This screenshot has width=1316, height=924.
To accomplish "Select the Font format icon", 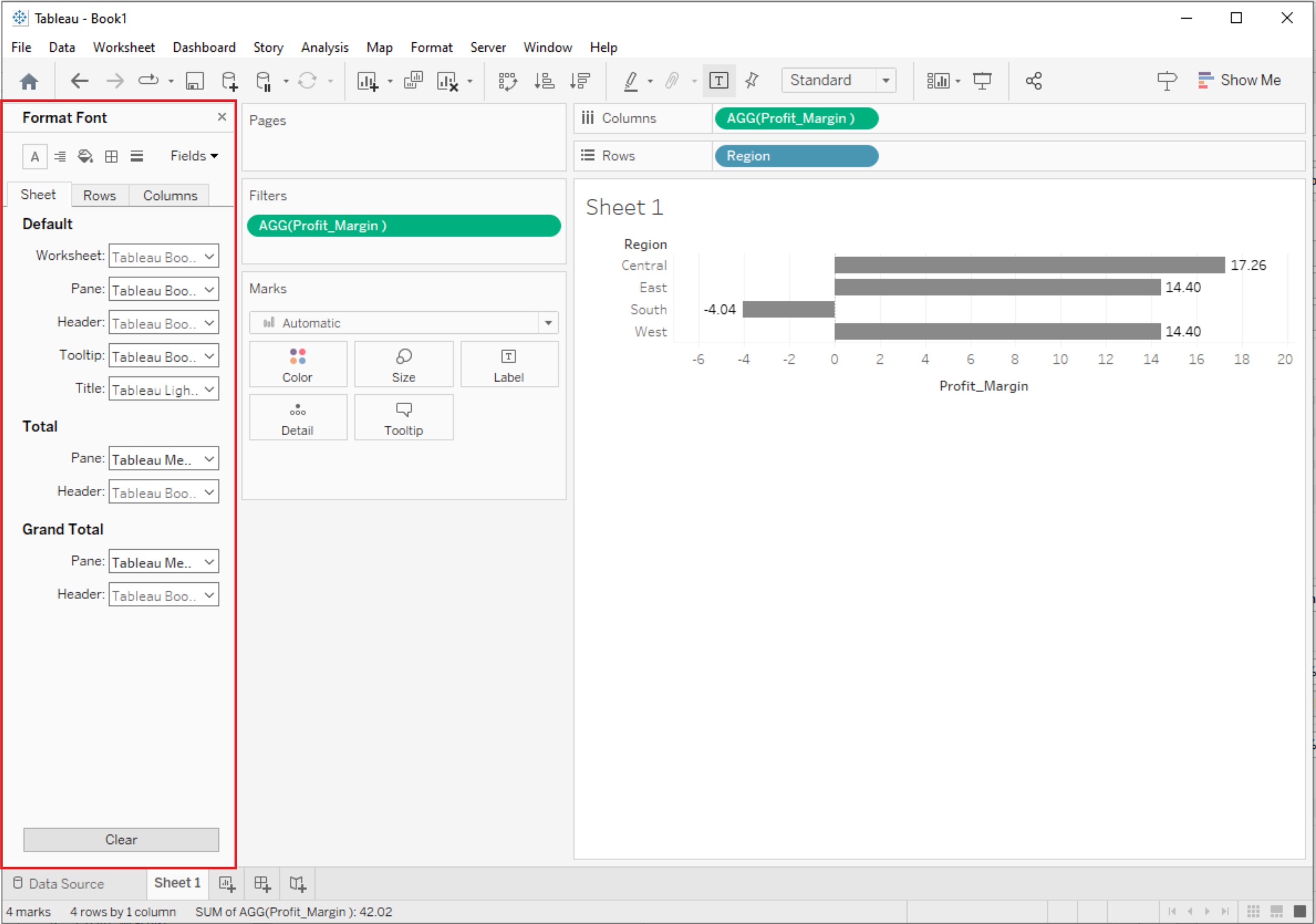I will 35,157.
